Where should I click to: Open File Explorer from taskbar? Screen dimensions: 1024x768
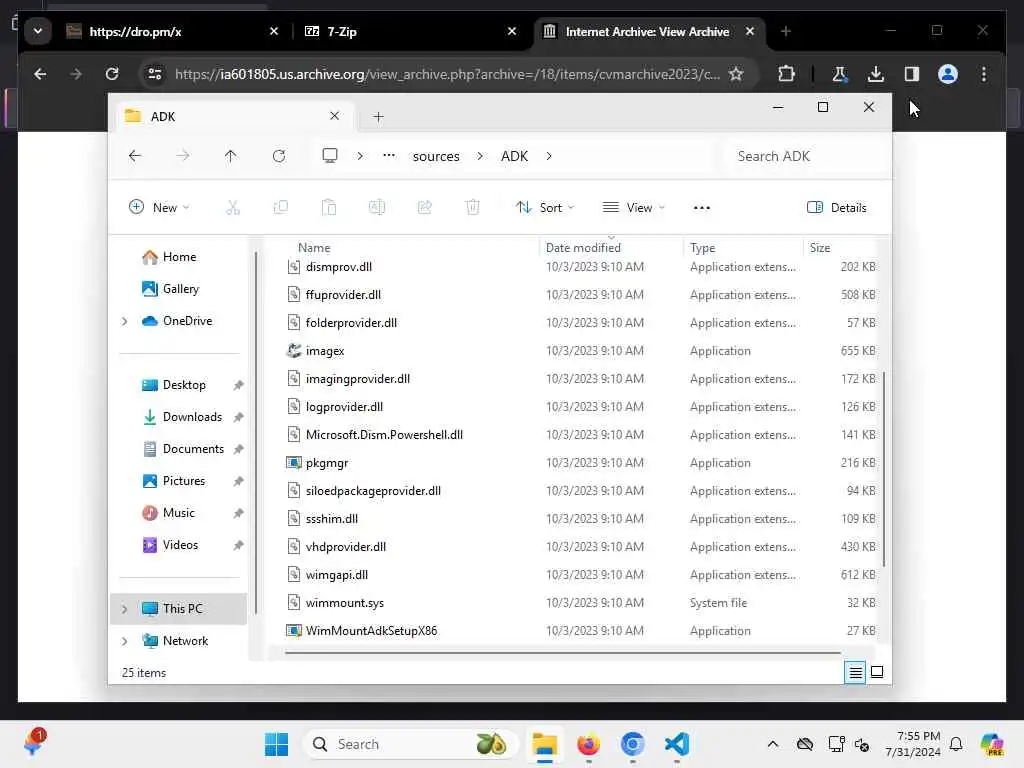544,744
